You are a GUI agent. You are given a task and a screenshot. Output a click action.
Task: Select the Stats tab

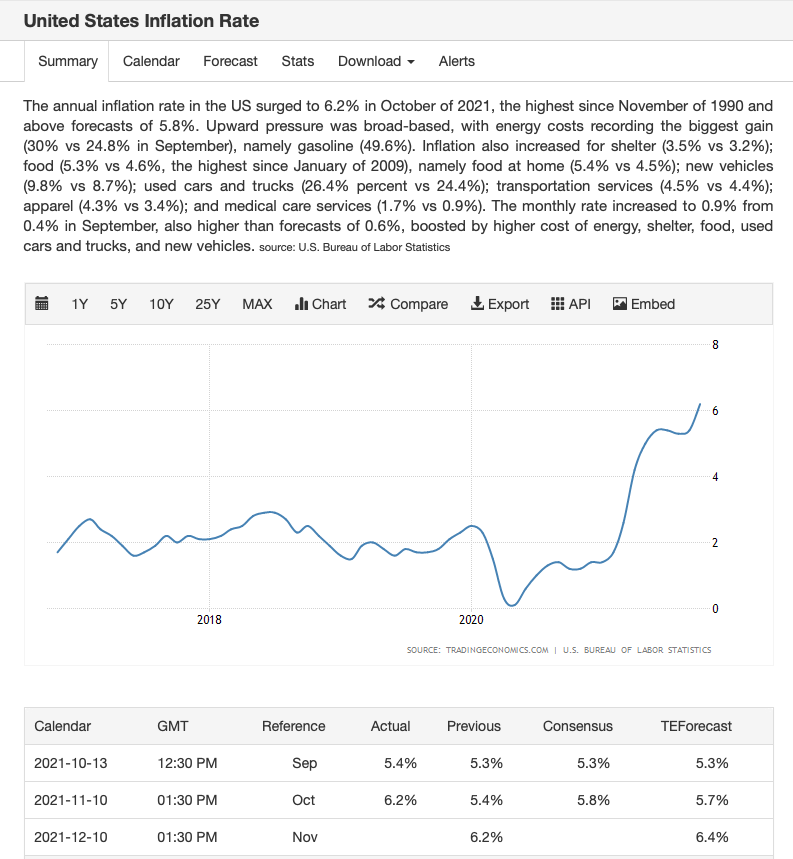pyautogui.click(x=298, y=61)
